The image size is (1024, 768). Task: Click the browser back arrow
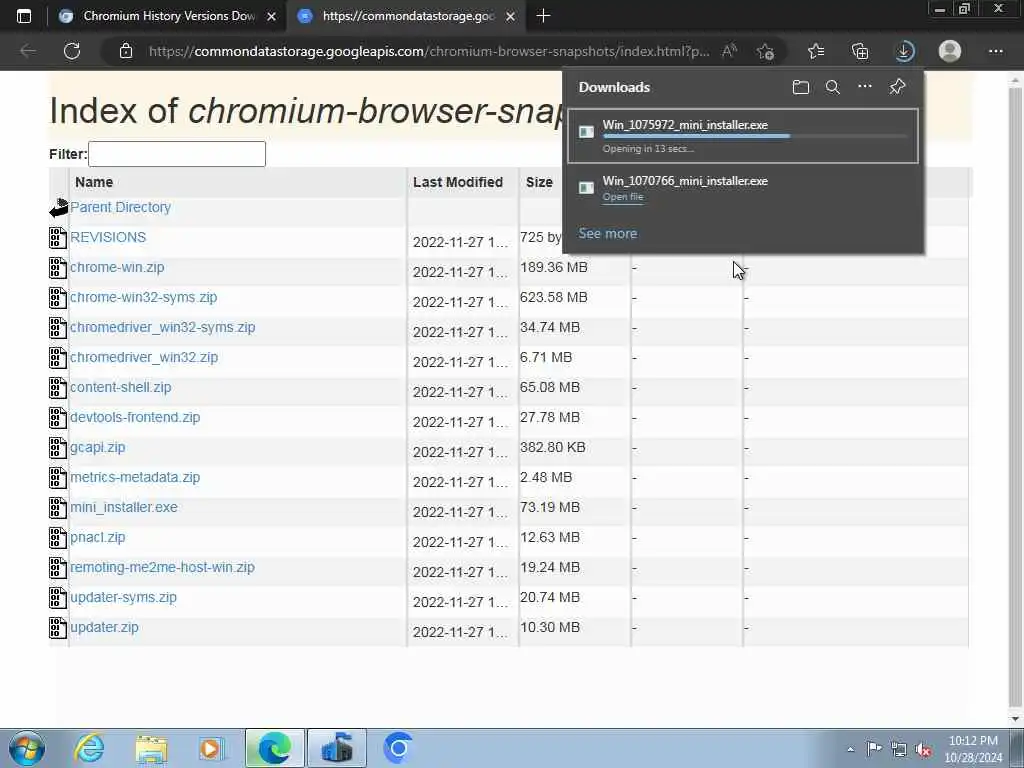point(28,51)
